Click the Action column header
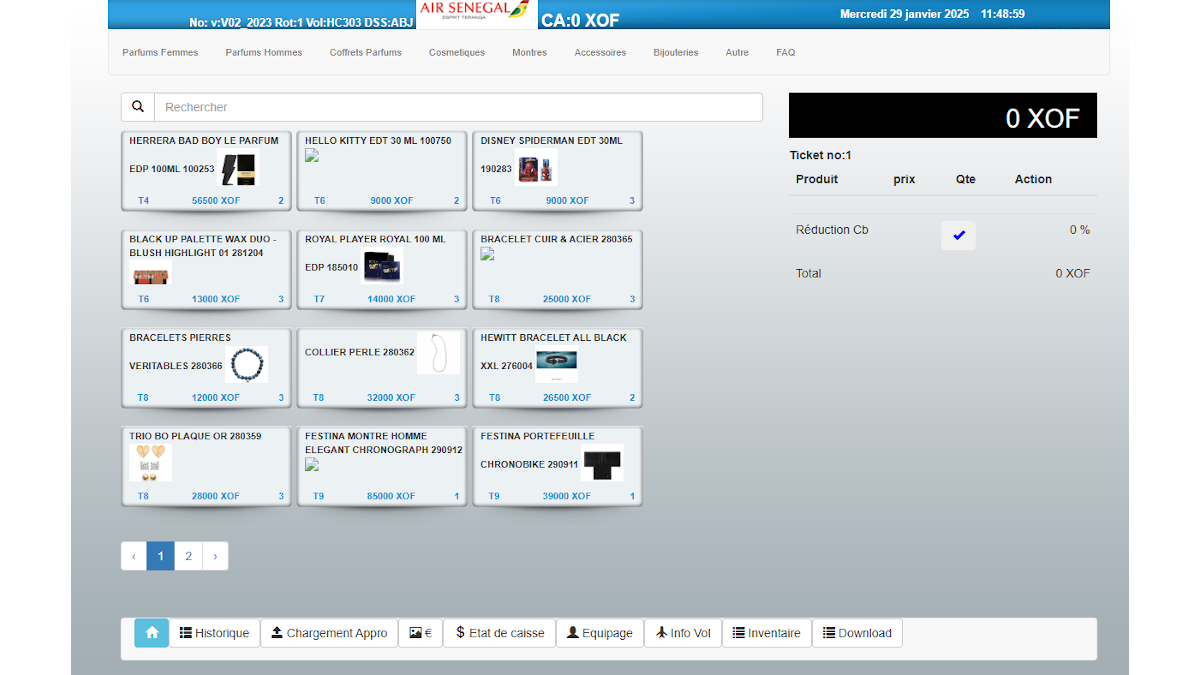The image size is (1200, 675). click(x=1033, y=179)
